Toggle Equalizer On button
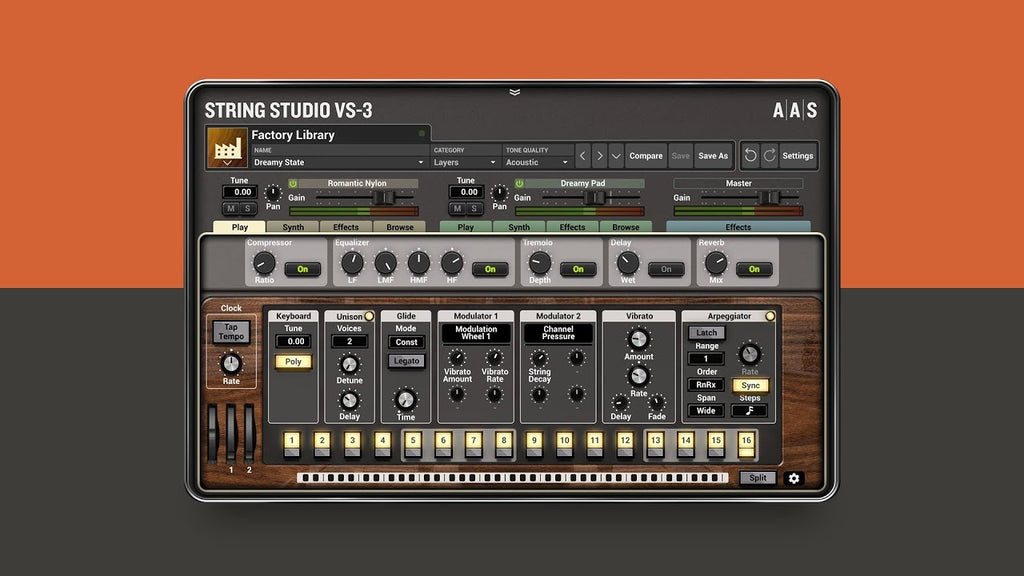The width and height of the screenshot is (1024, 576). pyautogui.click(x=490, y=269)
